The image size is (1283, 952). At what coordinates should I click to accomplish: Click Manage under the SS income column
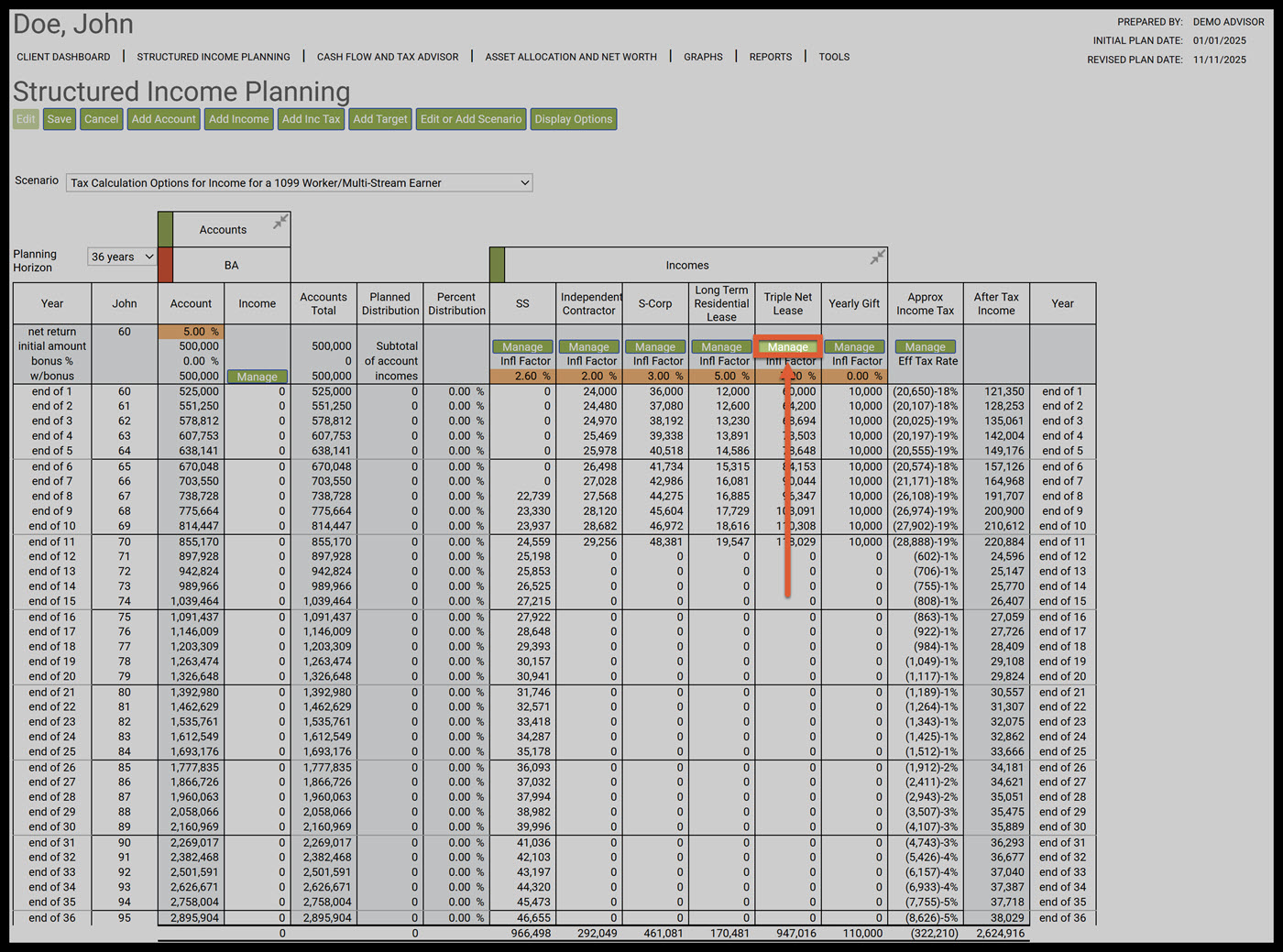[x=522, y=347]
